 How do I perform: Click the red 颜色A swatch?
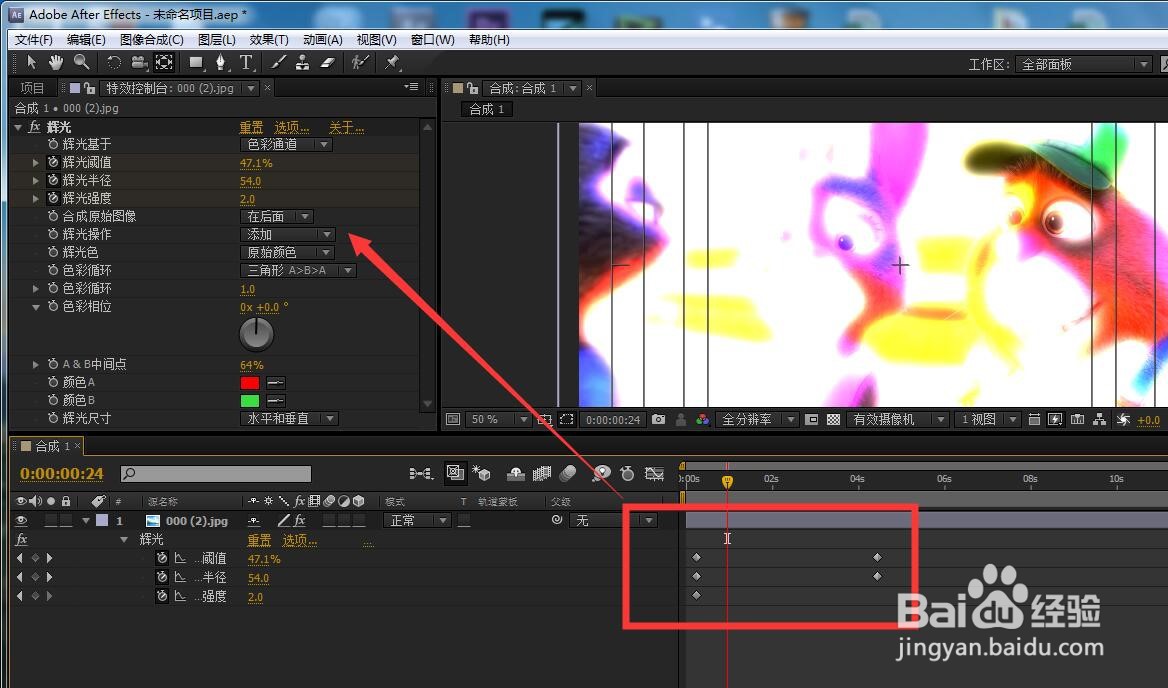250,383
